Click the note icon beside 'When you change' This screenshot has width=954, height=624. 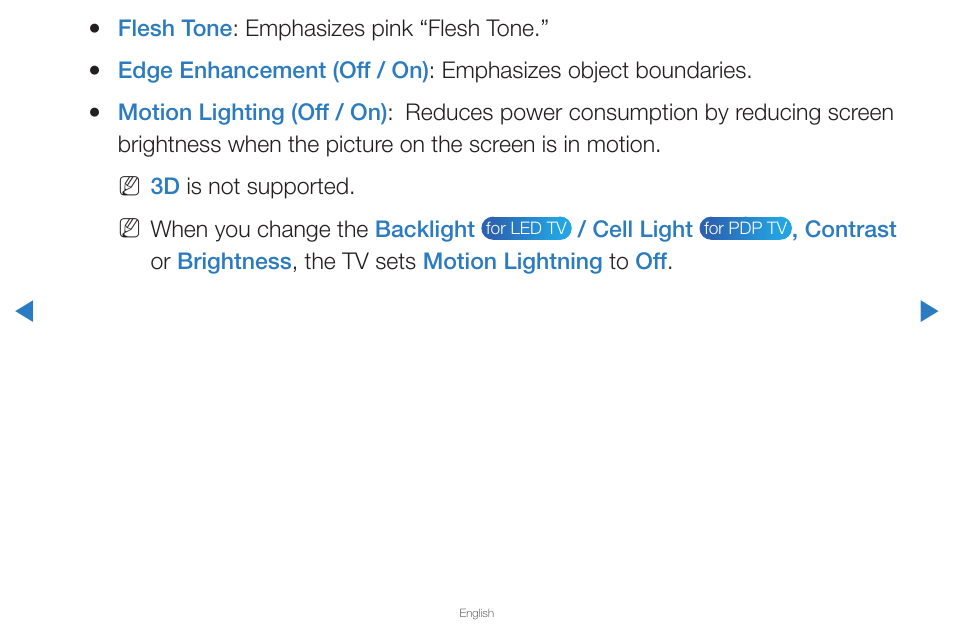(129, 229)
